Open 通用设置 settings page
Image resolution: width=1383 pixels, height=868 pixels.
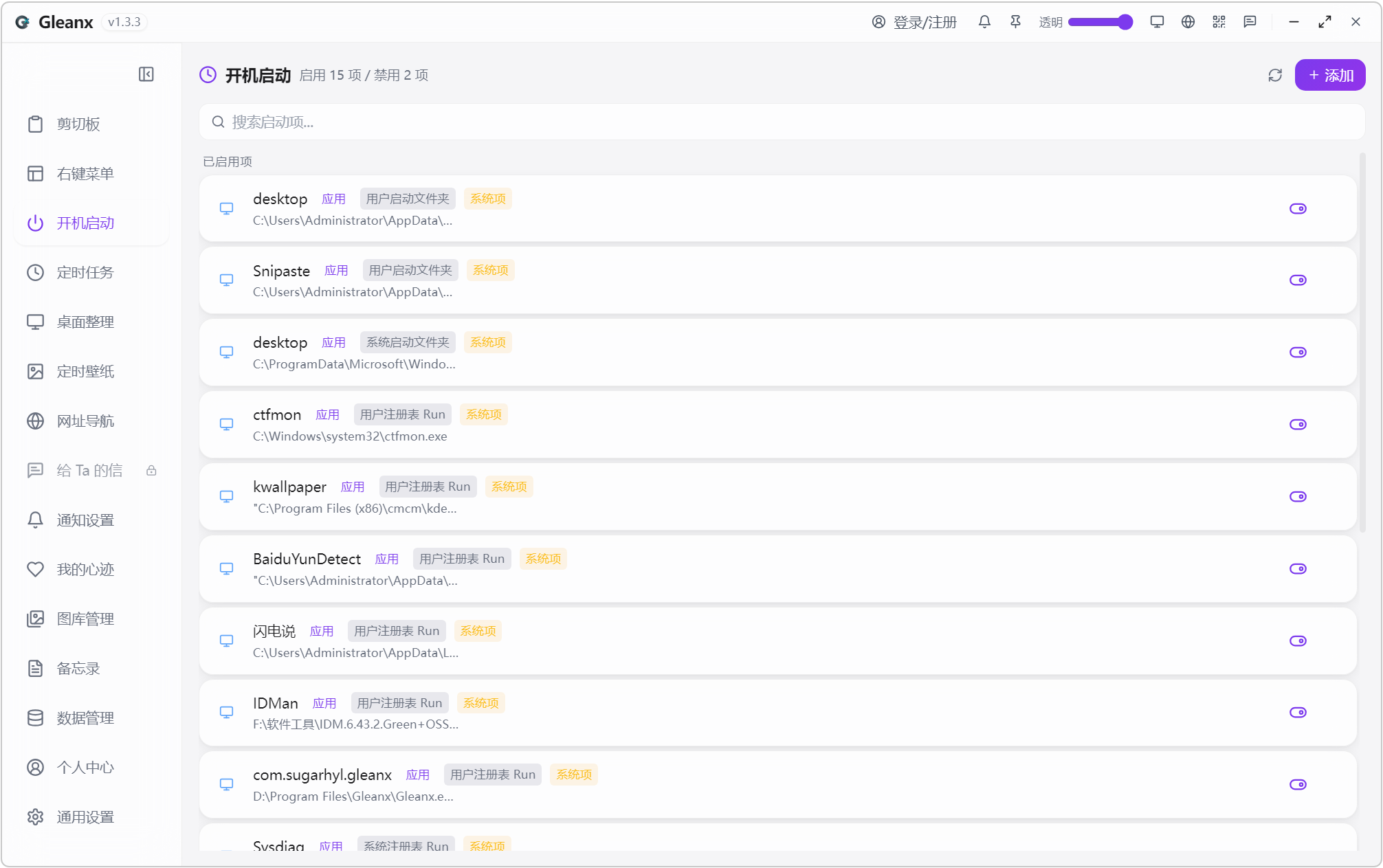coord(92,817)
